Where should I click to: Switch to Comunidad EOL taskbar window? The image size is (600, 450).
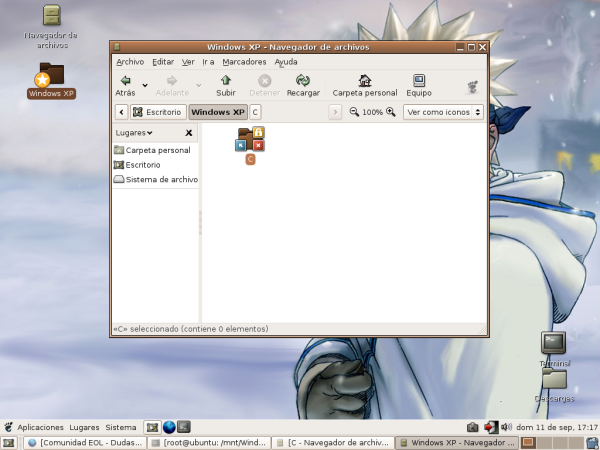85,443
